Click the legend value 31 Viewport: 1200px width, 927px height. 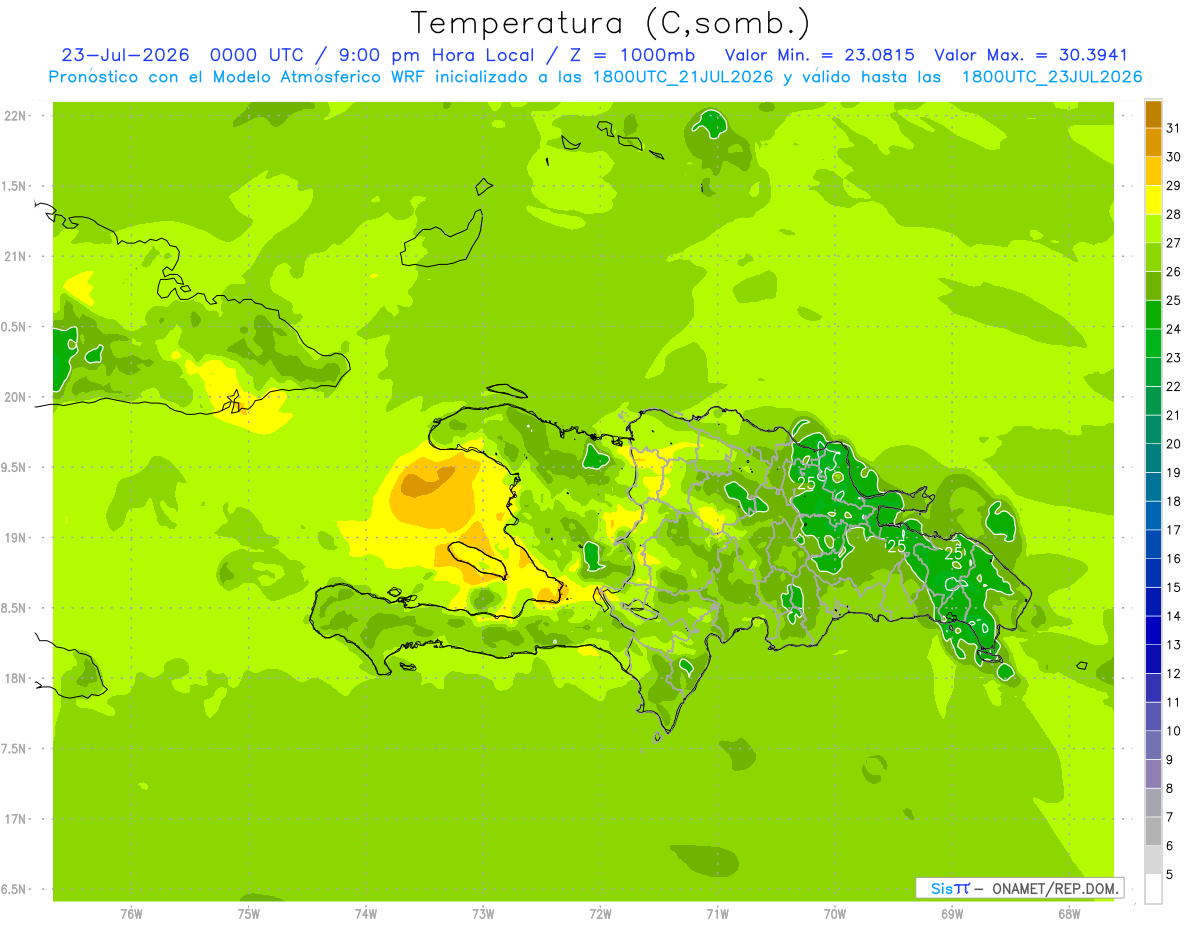coord(1174,128)
